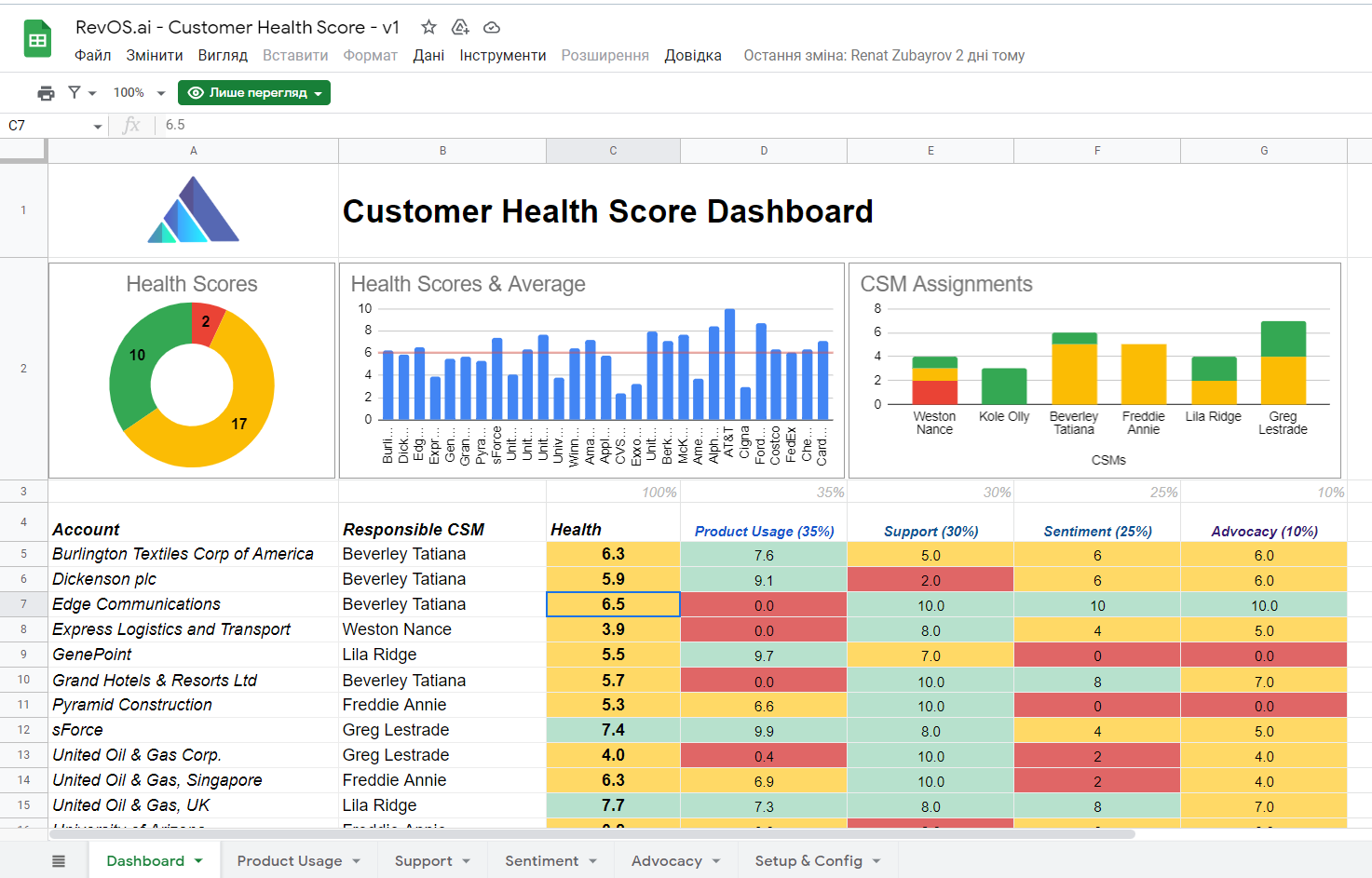
Task: Open the Вигляд menu
Action: pyautogui.click(x=223, y=56)
